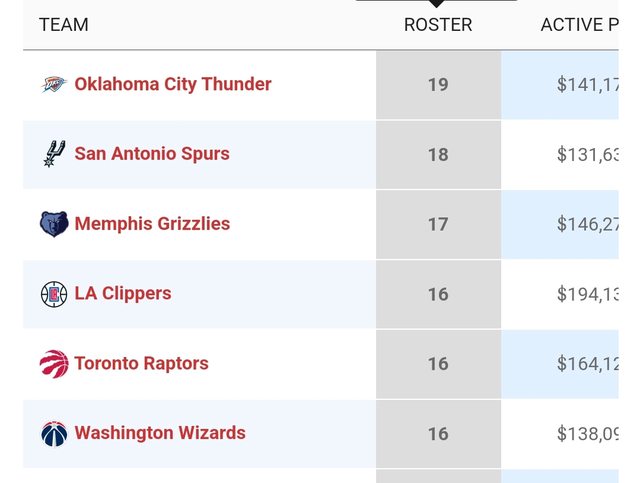Sort by the TEAM column header
Screen dimensions: 640x483
(64, 25)
